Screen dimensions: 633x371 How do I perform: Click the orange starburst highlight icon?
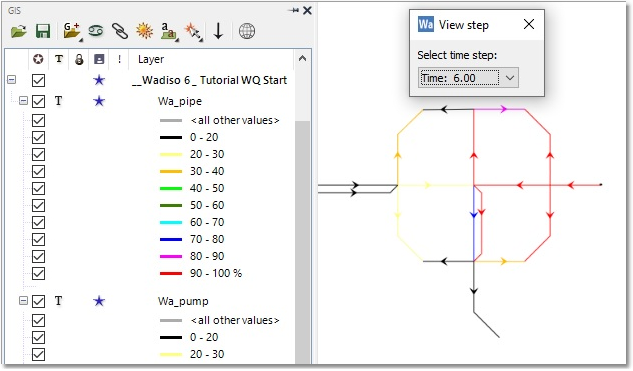pos(145,31)
